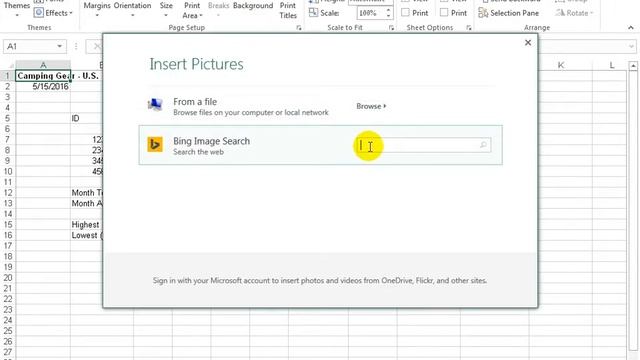Open the Effects dropdown in Themes group
The width and height of the screenshot is (640, 360).
(x=53, y=13)
